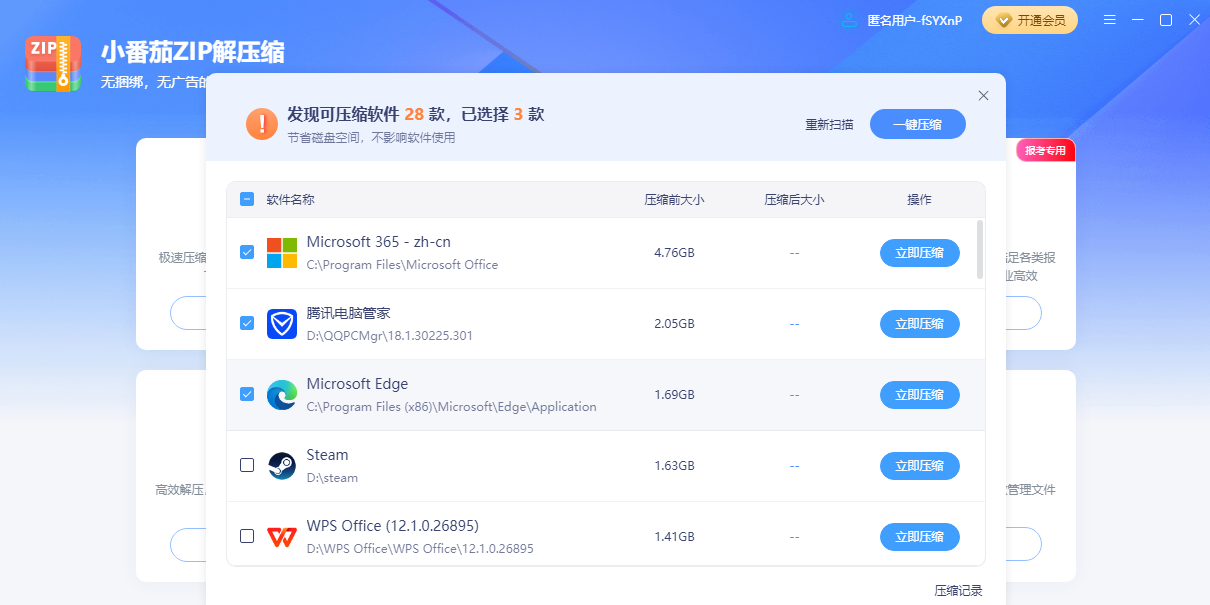Viewport: 1210px width, 605px height.
Task: Click the Microsoft 365 - zh-cn name
Action: coord(378,242)
